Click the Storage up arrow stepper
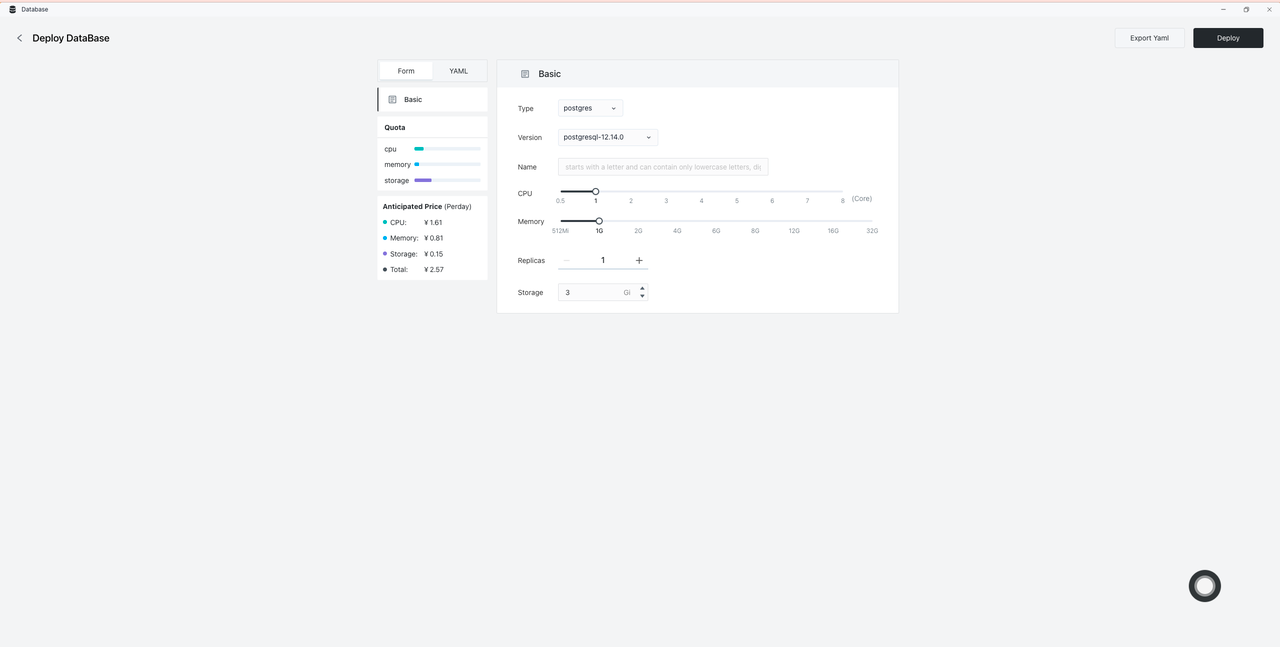This screenshot has height=647, width=1280. pyautogui.click(x=642, y=288)
